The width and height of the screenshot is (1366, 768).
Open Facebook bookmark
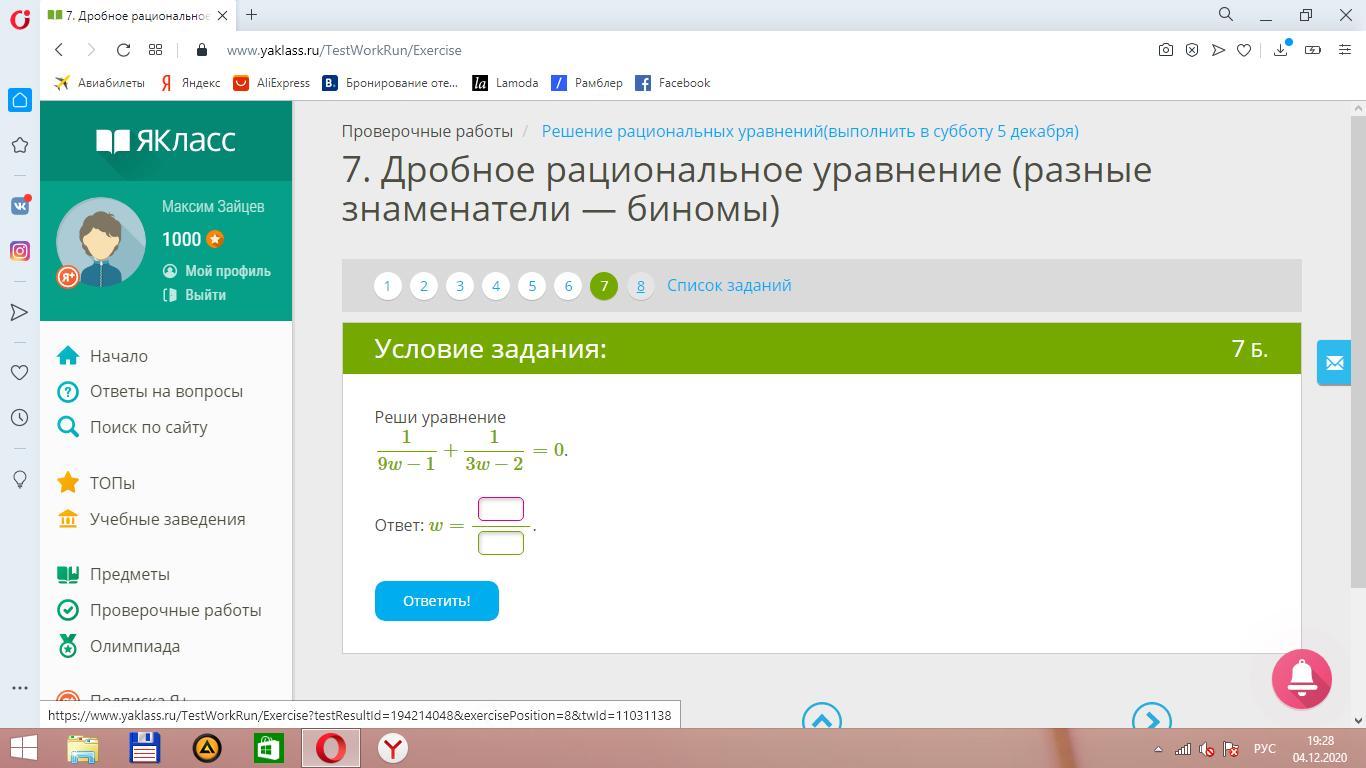coord(672,83)
